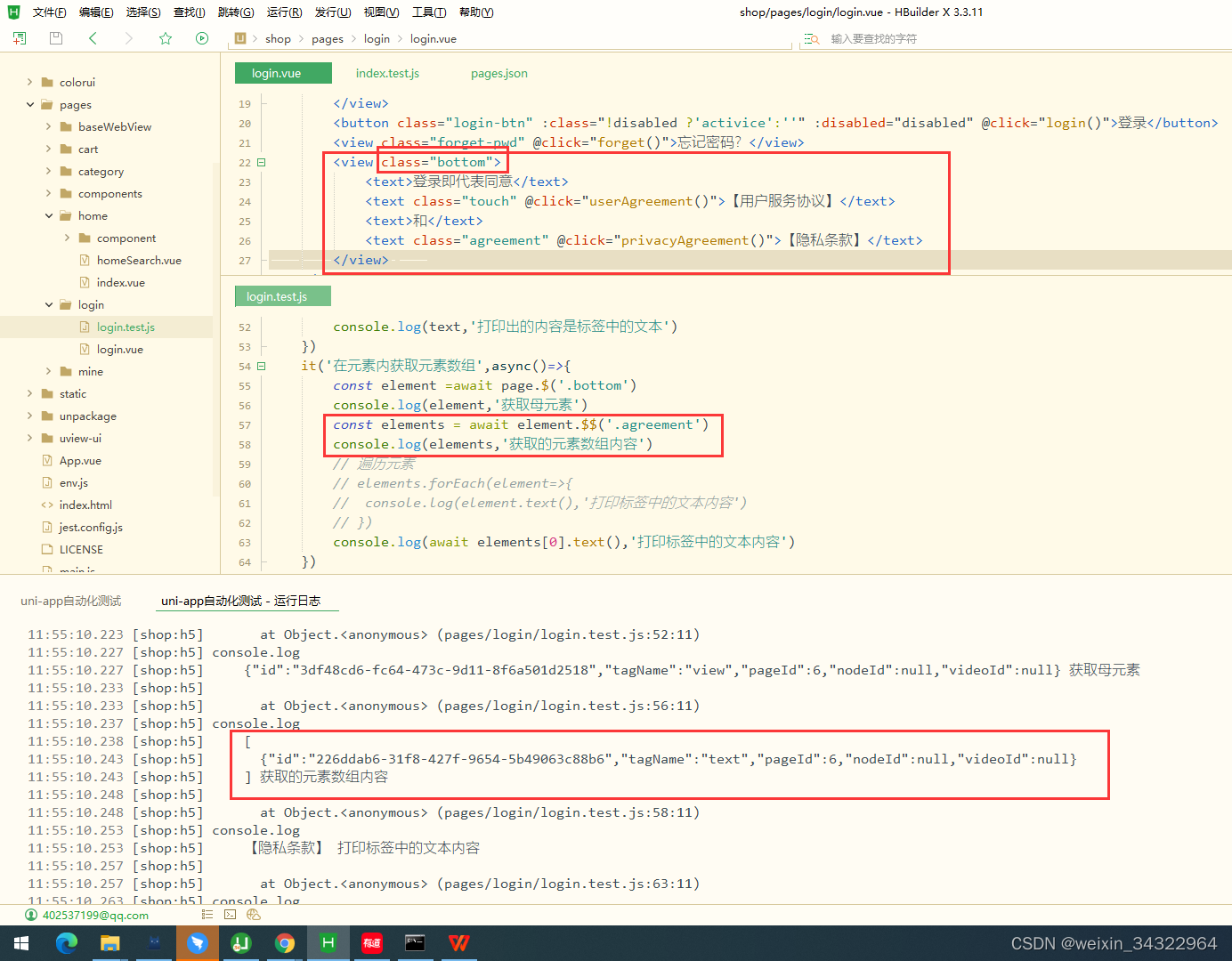
Task: Open the command prompt from taskbar
Action: coord(416,943)
